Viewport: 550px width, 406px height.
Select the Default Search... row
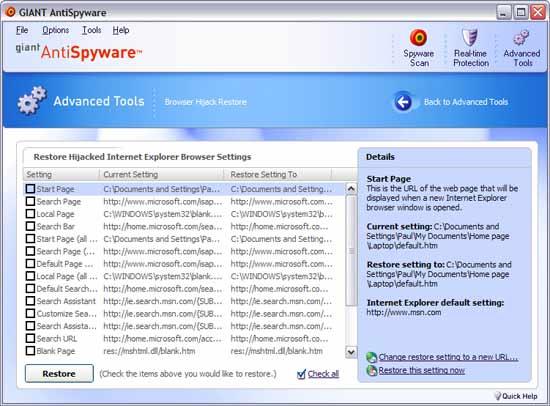click(184, 289)
